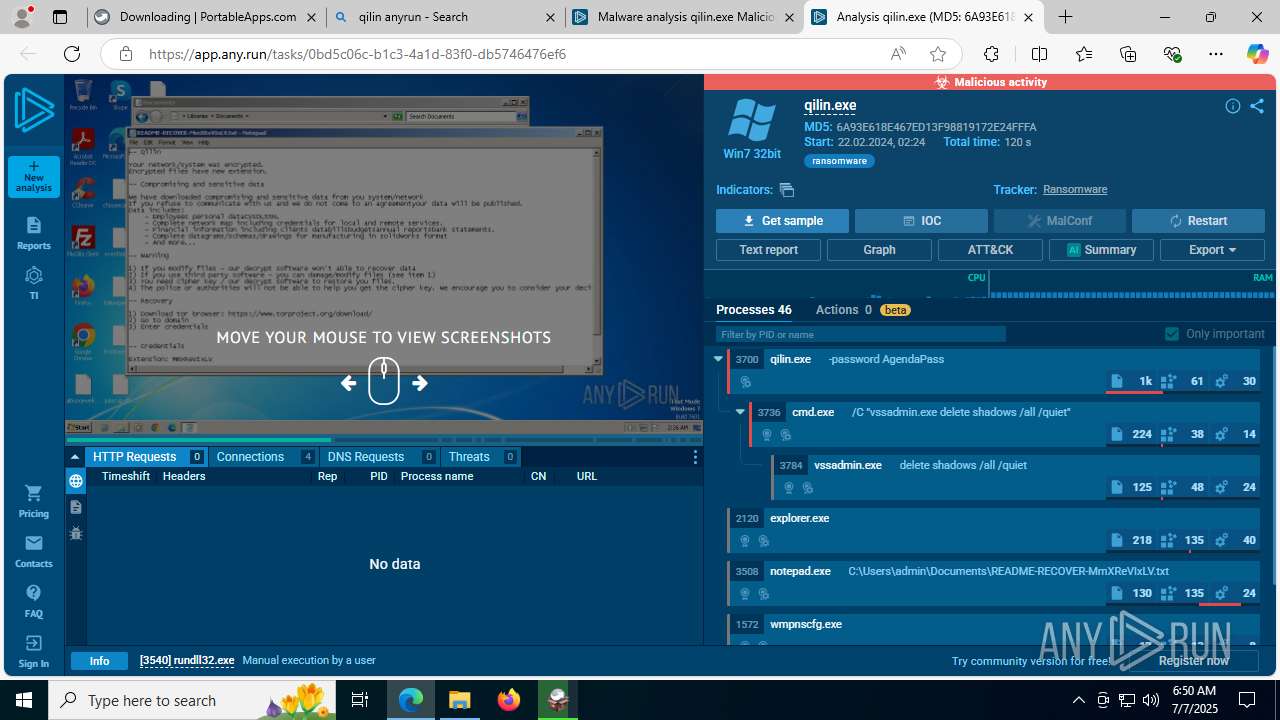Focus the Filter by PID or name field
This screenshot has width=1280, height=720.
[860, 334]
